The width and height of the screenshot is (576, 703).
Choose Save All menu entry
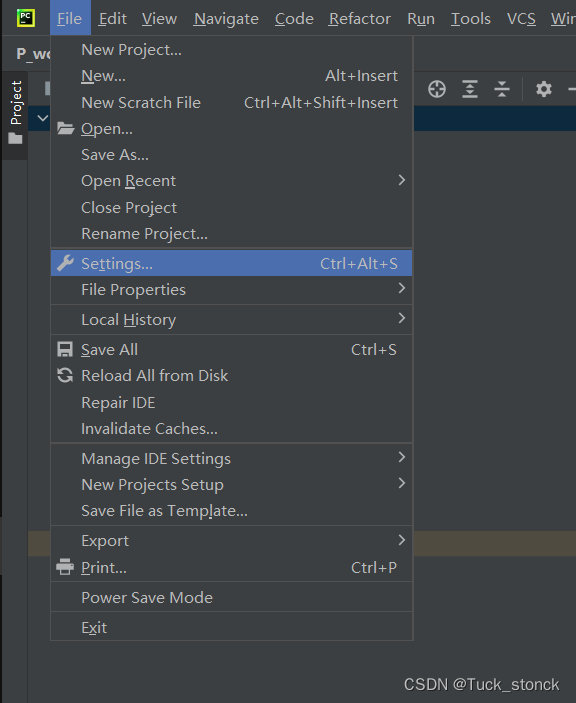point(231,349)
